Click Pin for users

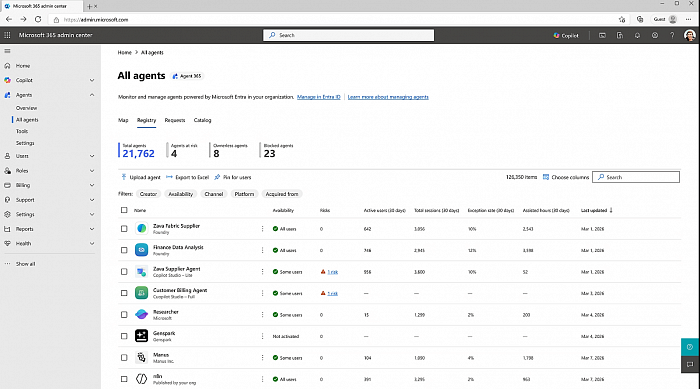tap(233, 177)
